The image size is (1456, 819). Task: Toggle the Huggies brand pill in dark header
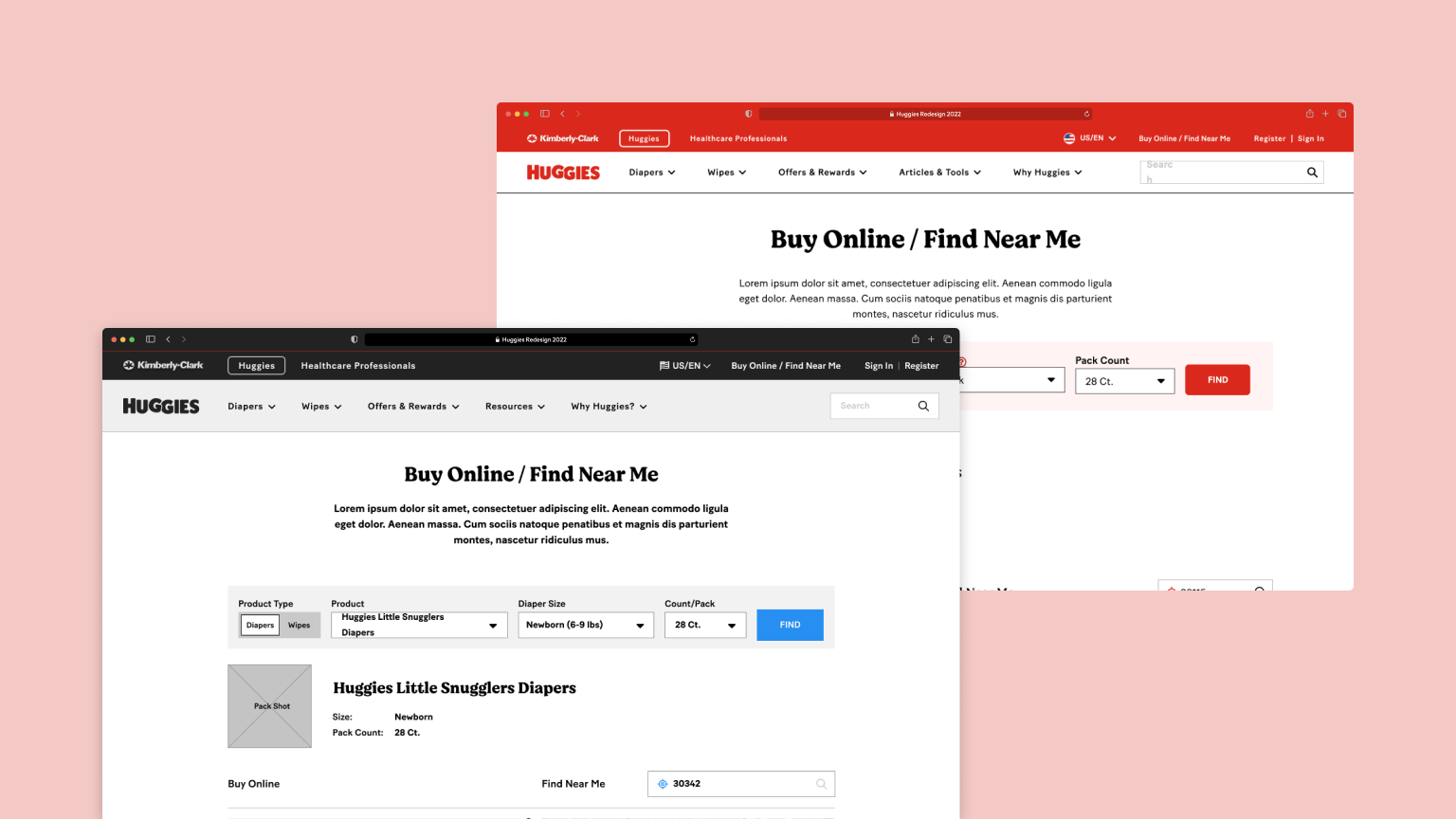256,366
